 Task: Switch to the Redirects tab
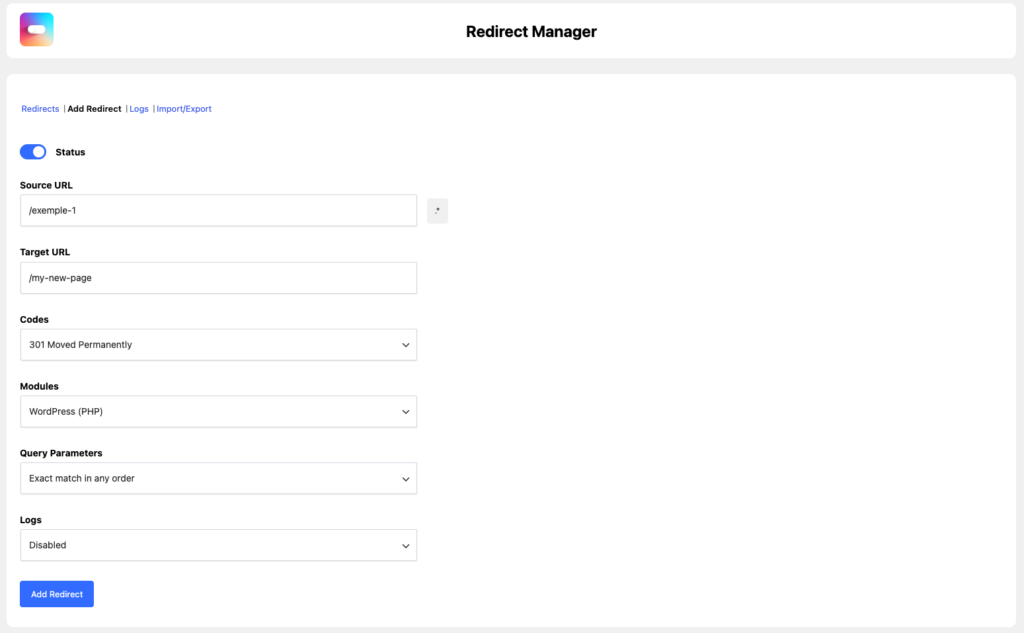click(40, 109)
